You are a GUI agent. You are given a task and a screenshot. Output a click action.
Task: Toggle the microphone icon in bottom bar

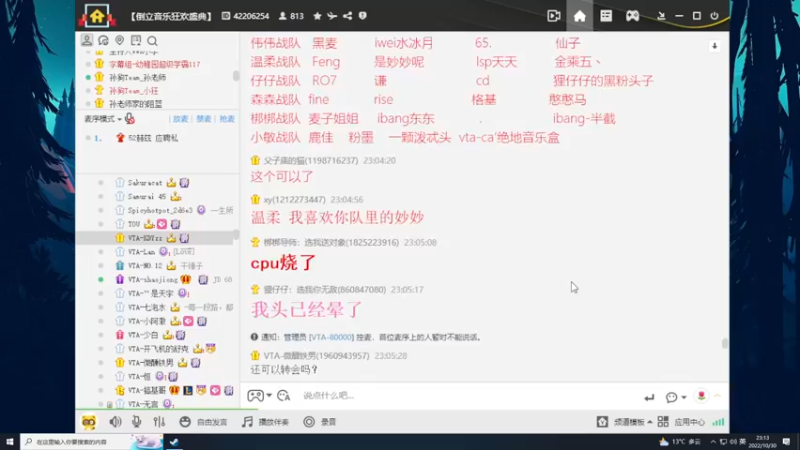(x=137, y=421)
